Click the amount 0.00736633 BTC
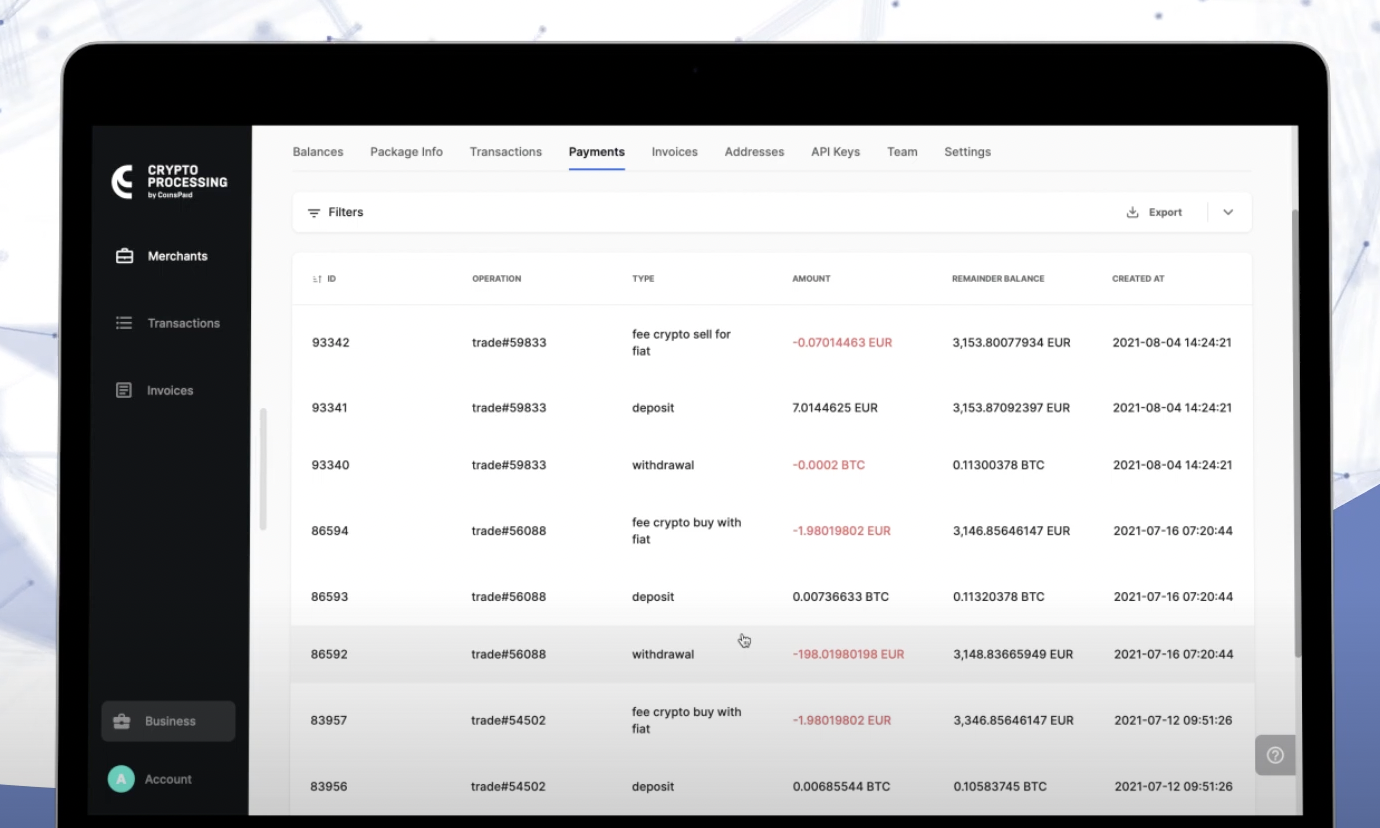 [841, 597]
